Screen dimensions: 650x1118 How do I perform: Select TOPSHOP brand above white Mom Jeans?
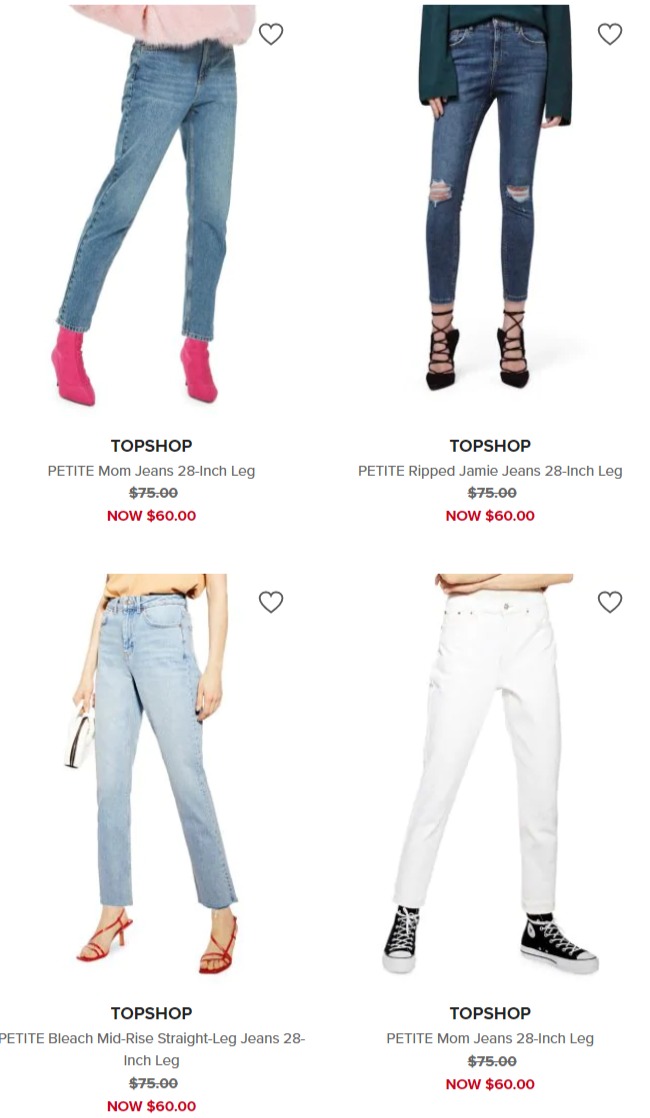490,1013
